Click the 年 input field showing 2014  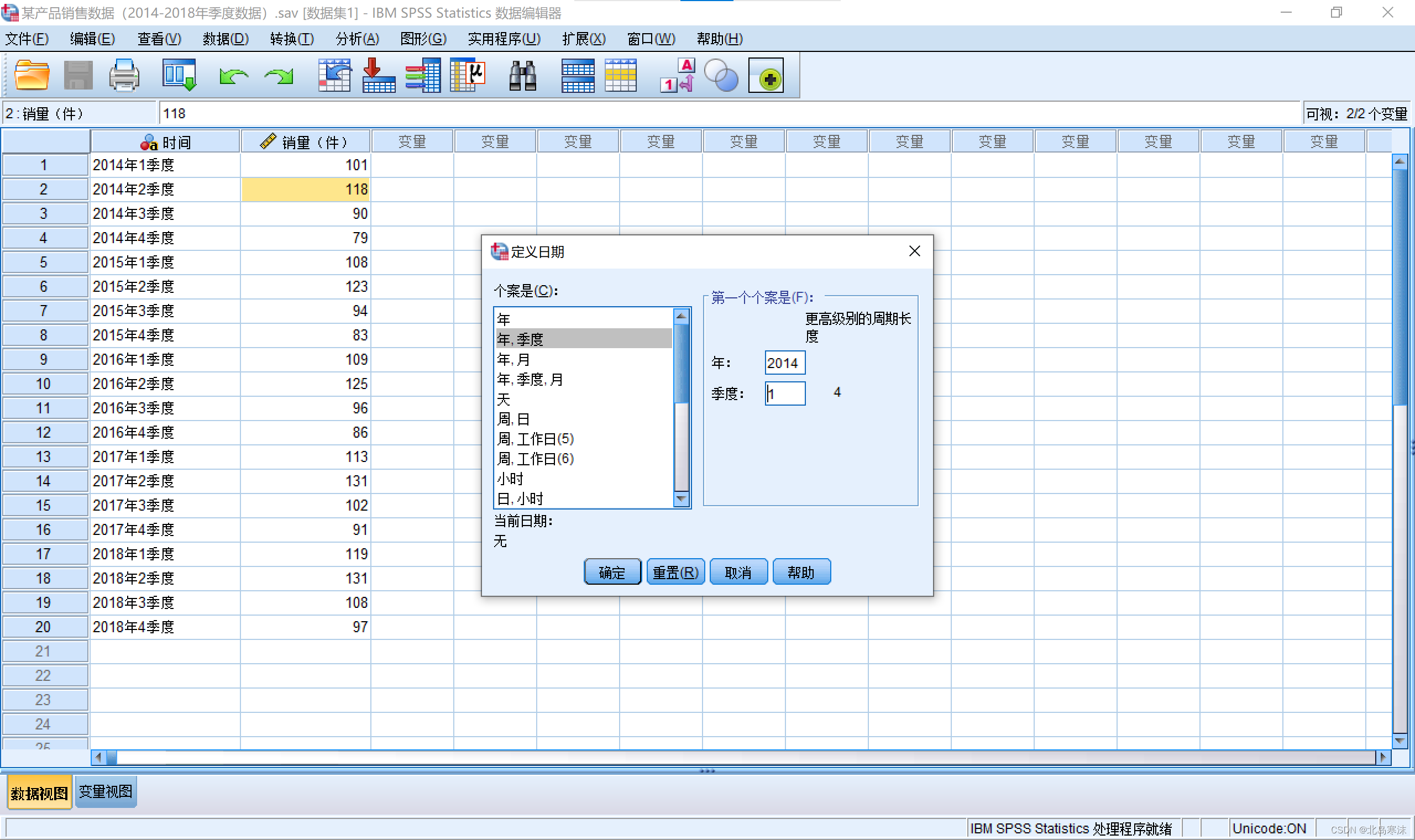784,363
